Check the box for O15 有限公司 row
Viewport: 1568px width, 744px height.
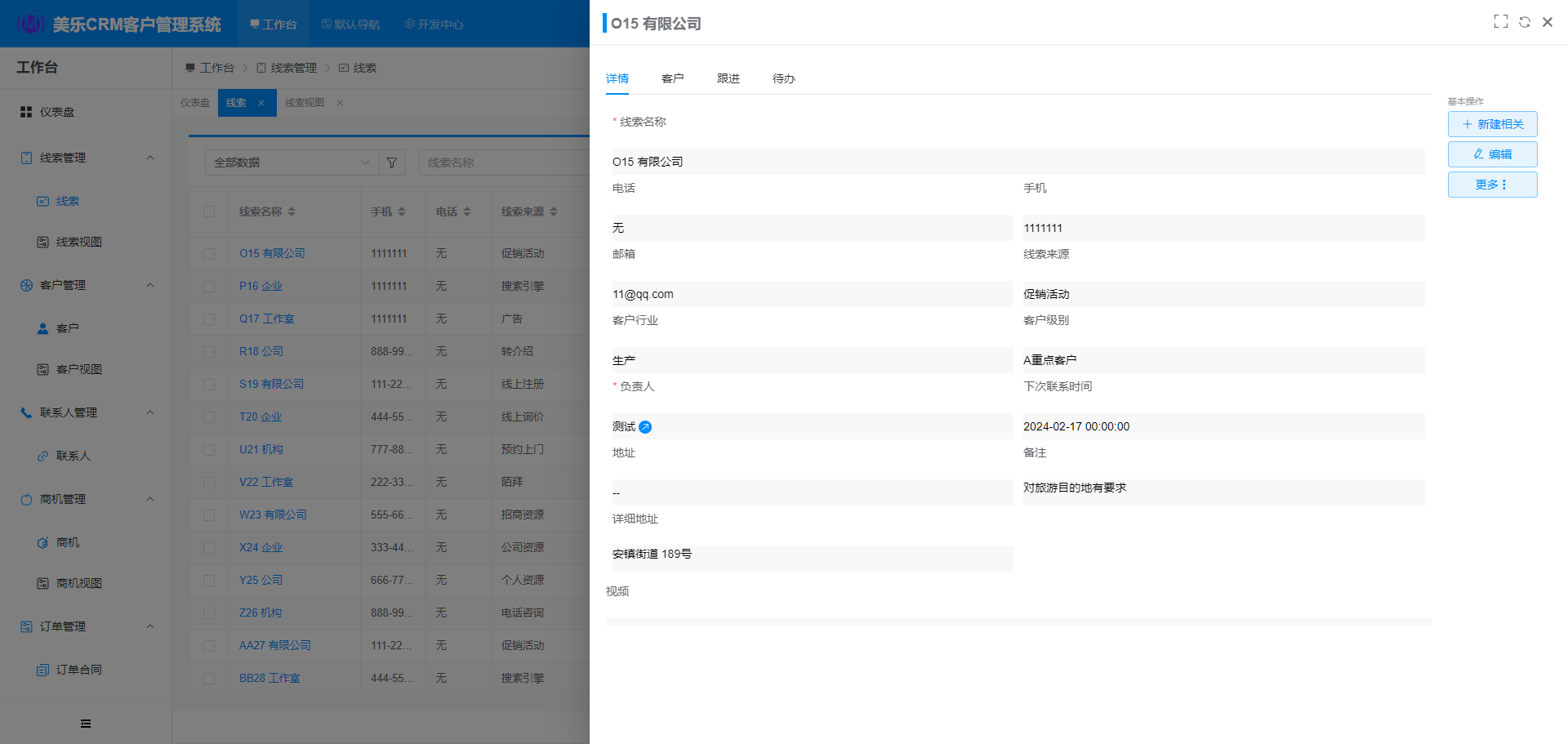coord(209,254)
